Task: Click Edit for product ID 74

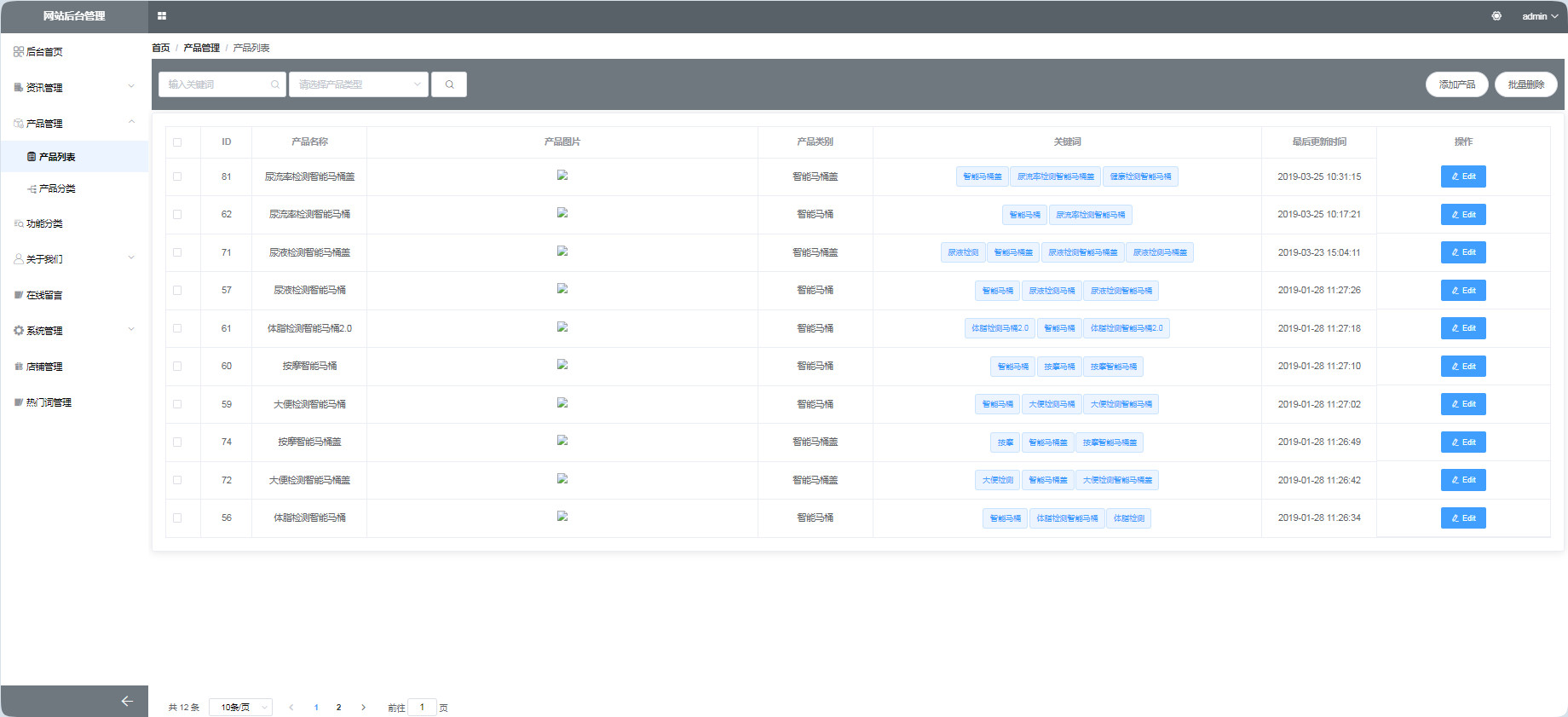Action: [1463, 442]
